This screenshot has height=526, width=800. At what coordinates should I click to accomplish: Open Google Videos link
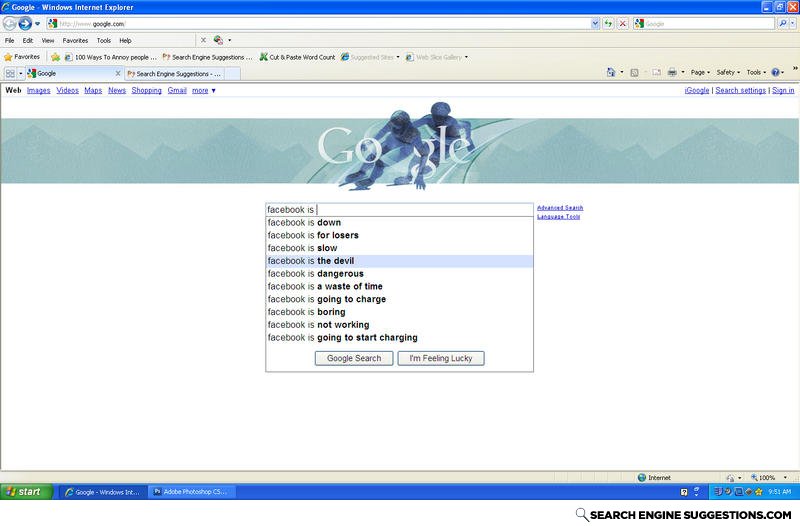67,90
